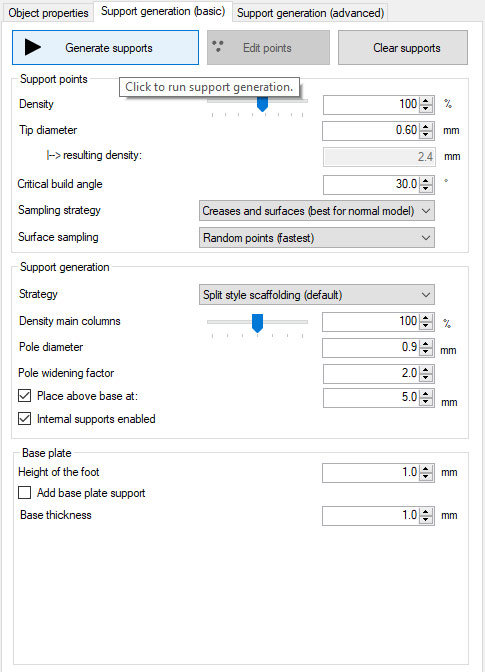Increase Pole widening factor value
Viewport: 485px width, 672px height.
(426, 369)
